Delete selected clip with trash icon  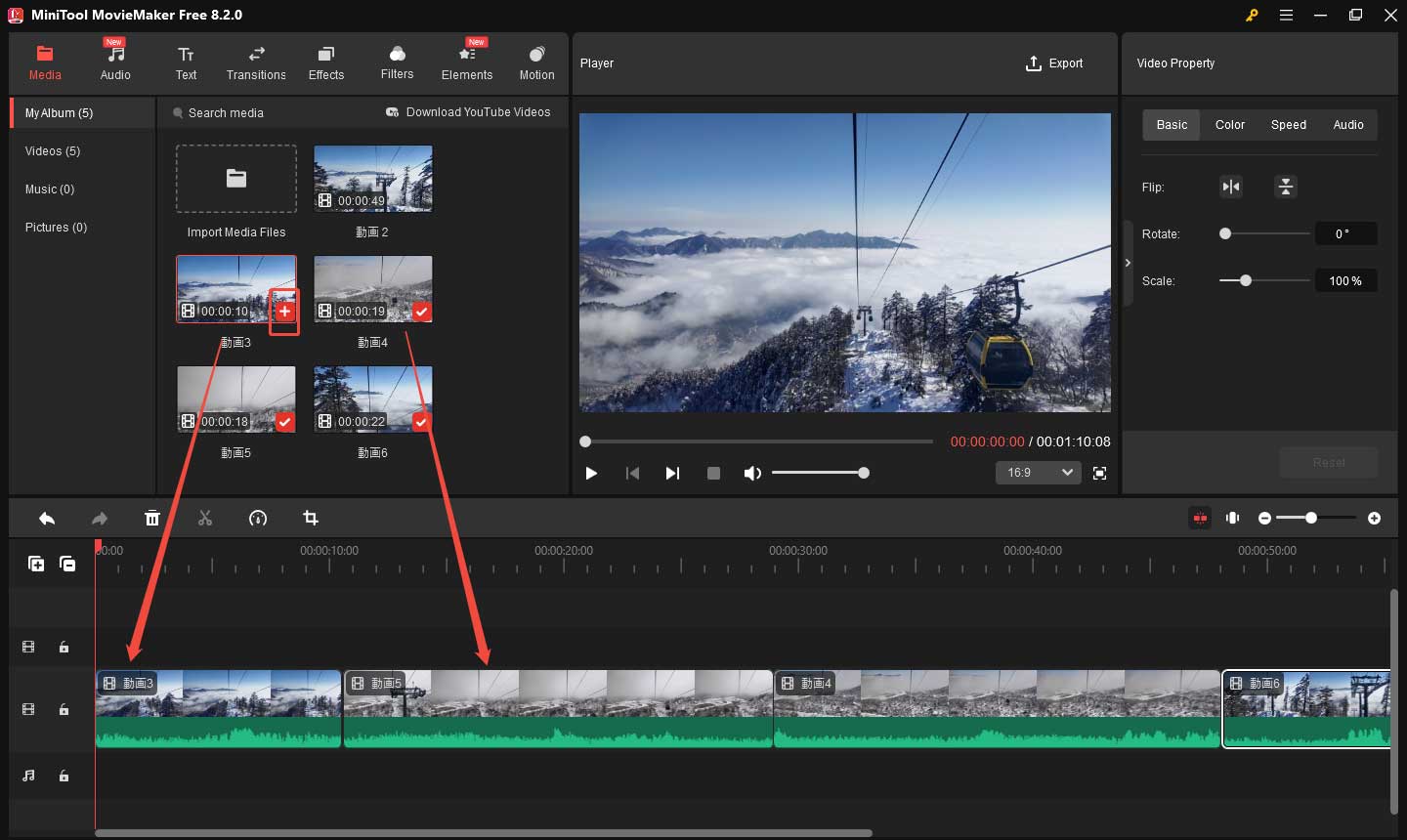(152, 518)
